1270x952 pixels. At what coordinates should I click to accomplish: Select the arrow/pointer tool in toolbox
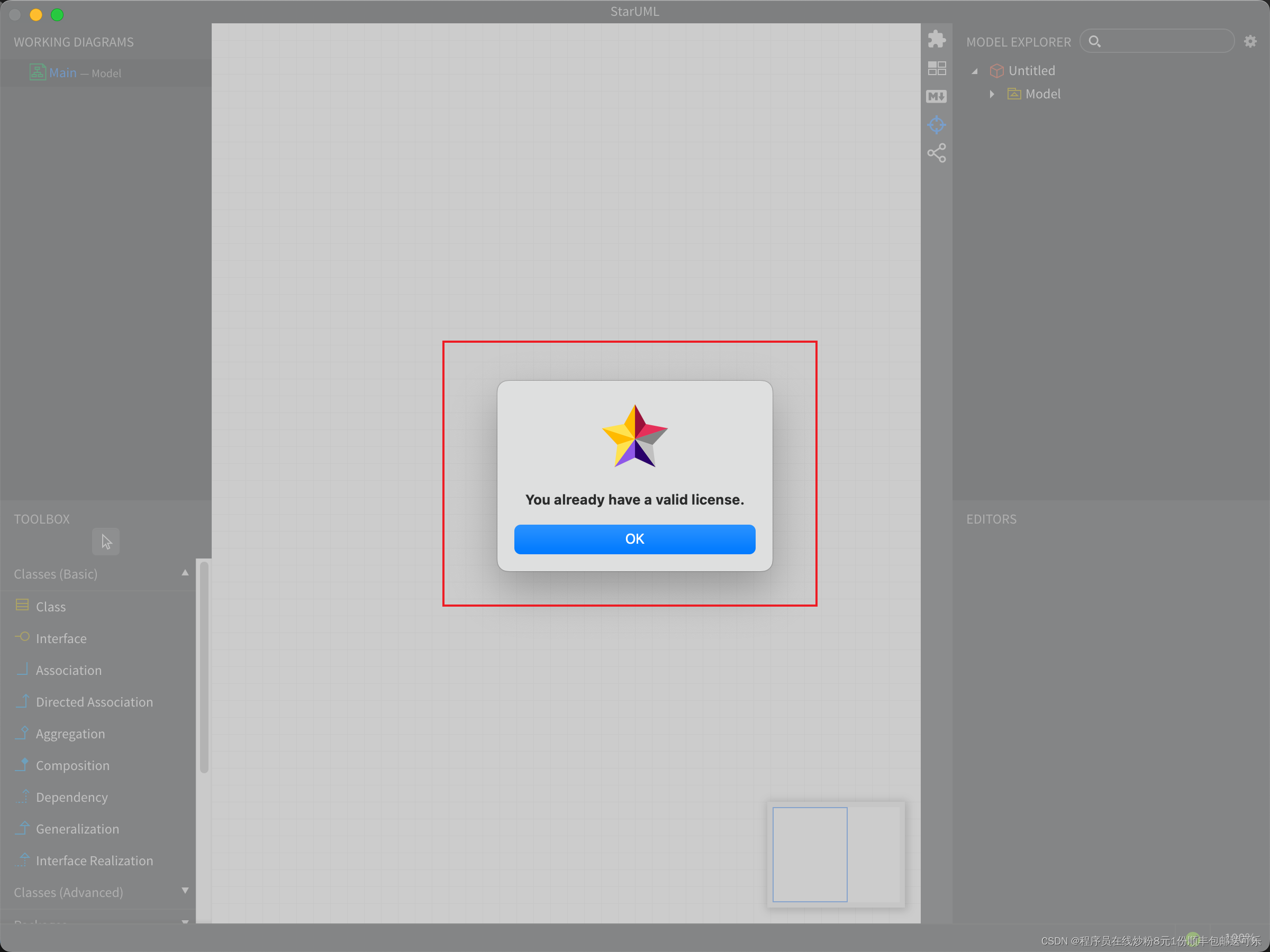(x=105, y=542)
